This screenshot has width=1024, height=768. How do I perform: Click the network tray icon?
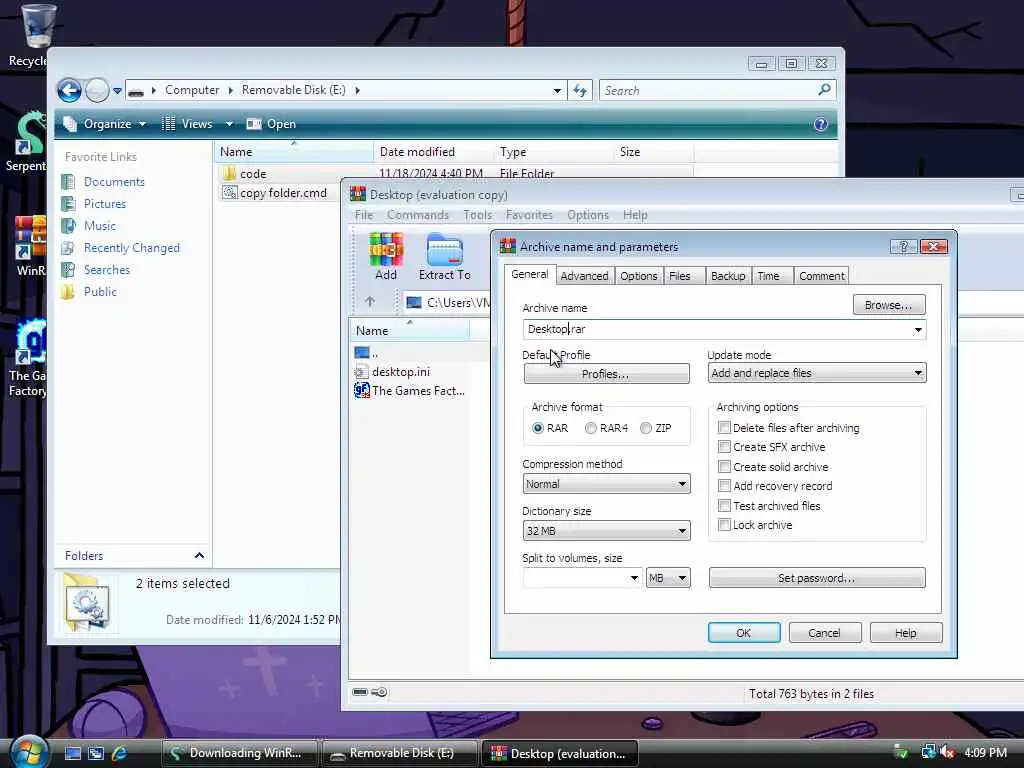927,752
